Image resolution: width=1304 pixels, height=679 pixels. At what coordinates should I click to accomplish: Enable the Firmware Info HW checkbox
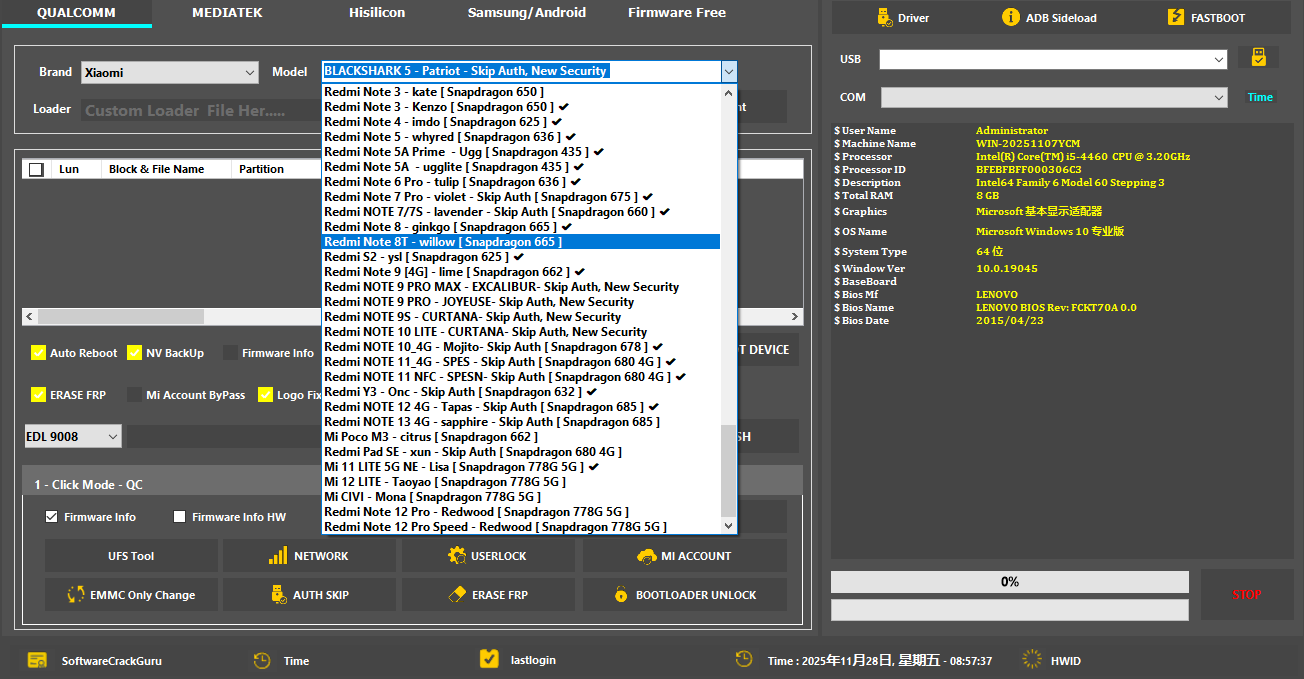[x=180, y=517]
